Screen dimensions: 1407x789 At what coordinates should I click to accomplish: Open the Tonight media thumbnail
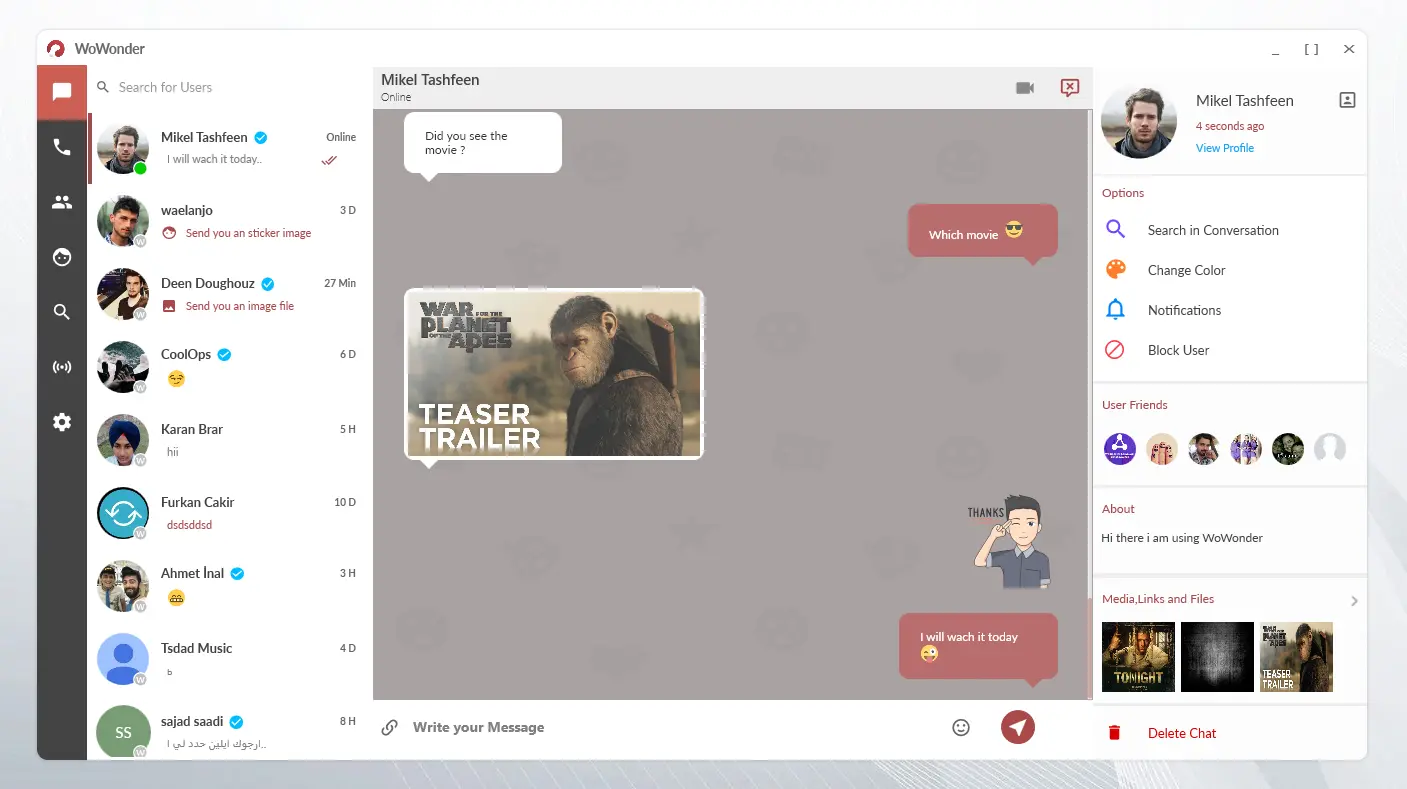(x=1138, y=657)
